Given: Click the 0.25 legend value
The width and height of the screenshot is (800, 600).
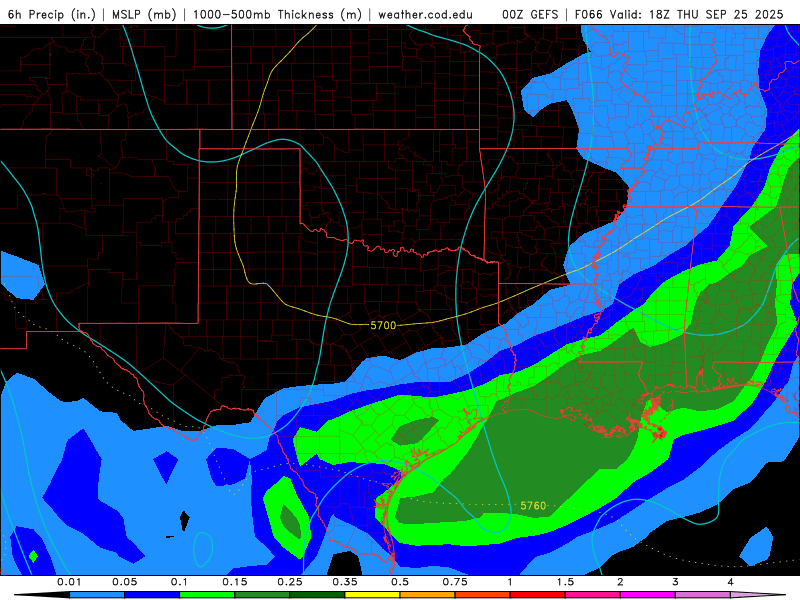Looking at the screenshot, I should coord(290,582).
